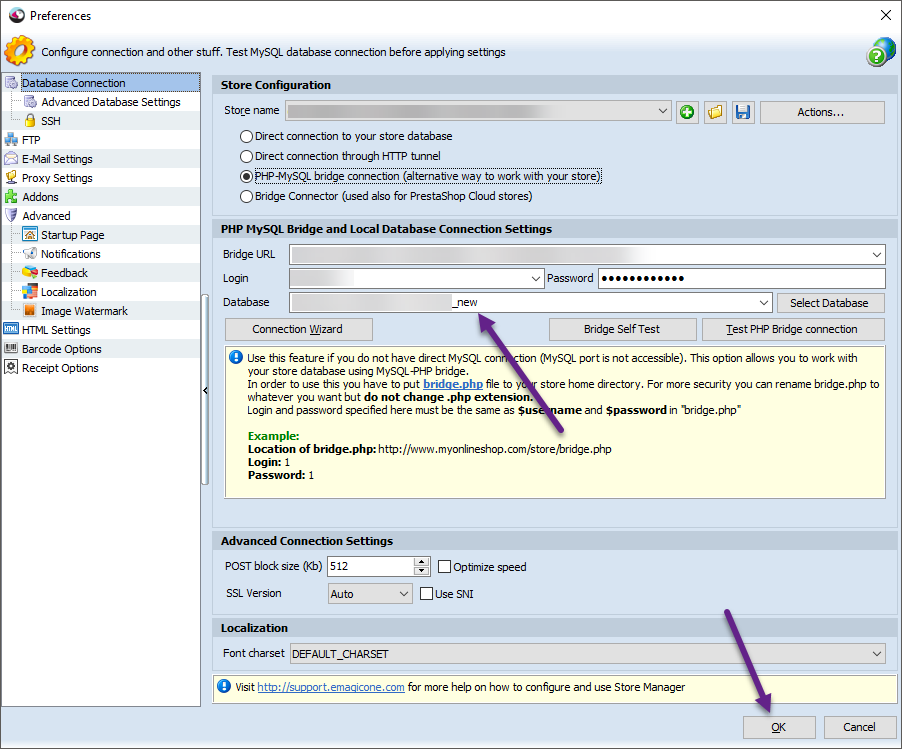Open the Store name dropdown
The width and height of the screenshot is (902, 749).
(663, 110)
